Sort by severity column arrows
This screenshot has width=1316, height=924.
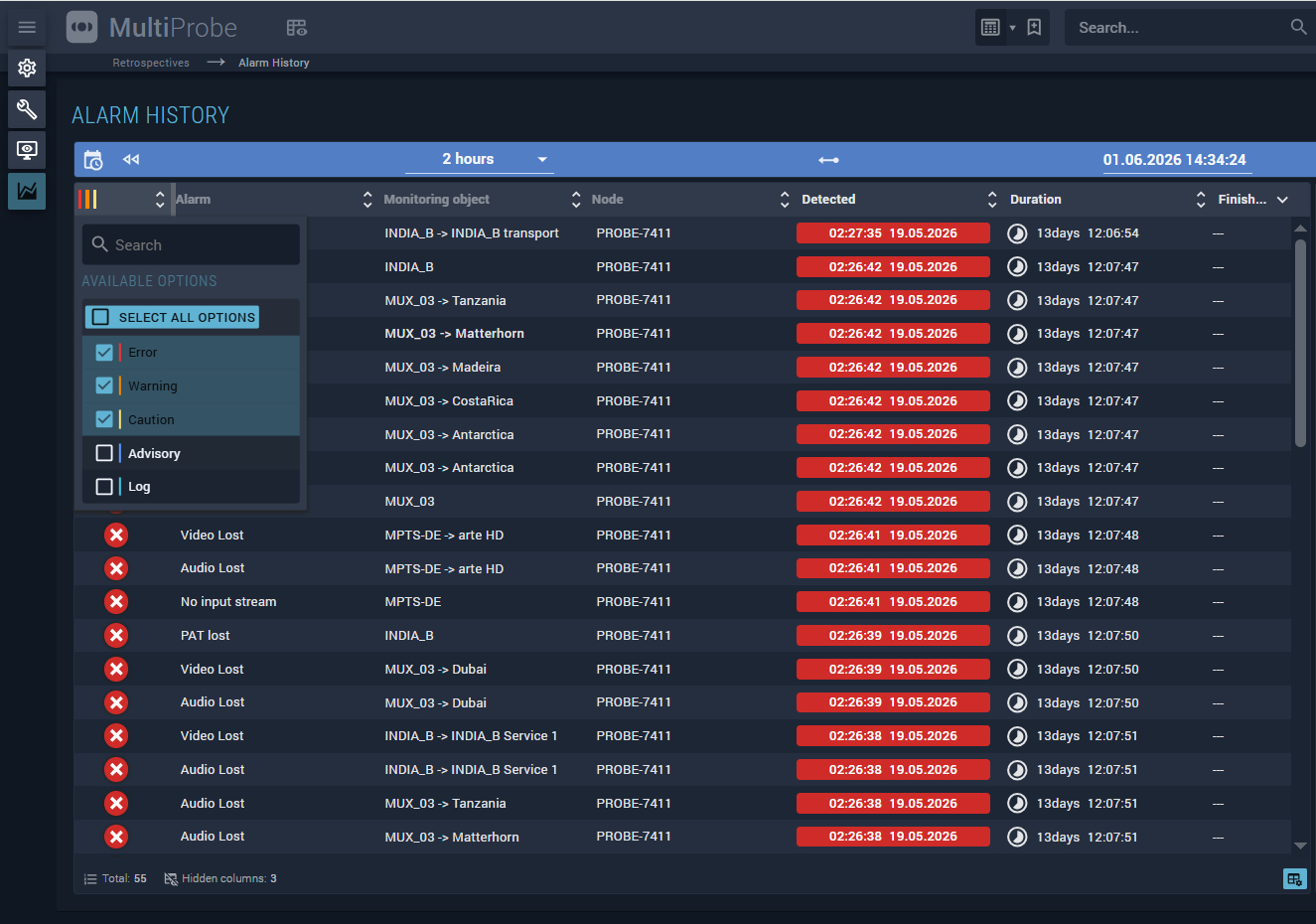[x=160, y=200]
